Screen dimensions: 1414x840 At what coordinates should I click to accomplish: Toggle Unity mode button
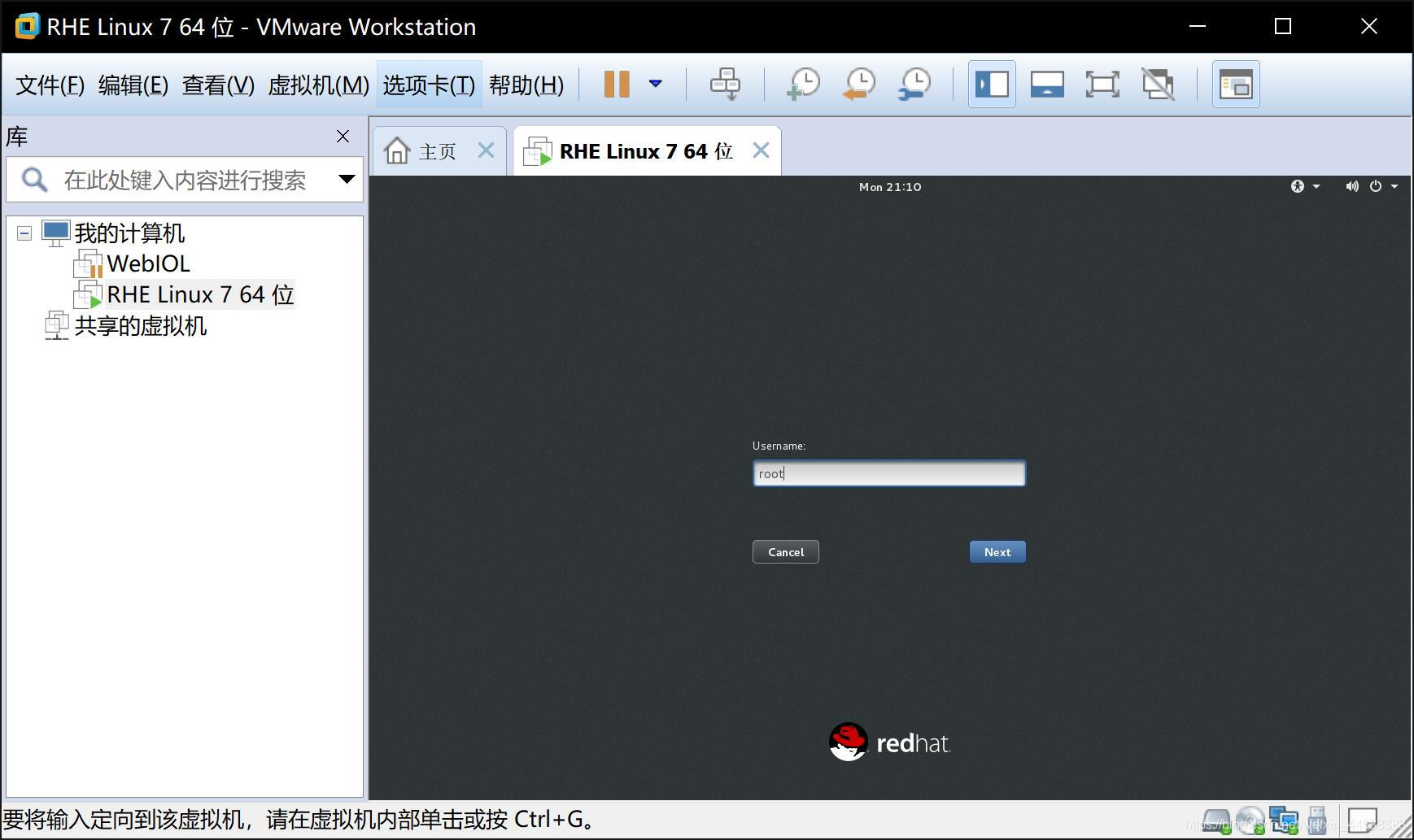pos(1158,84)
